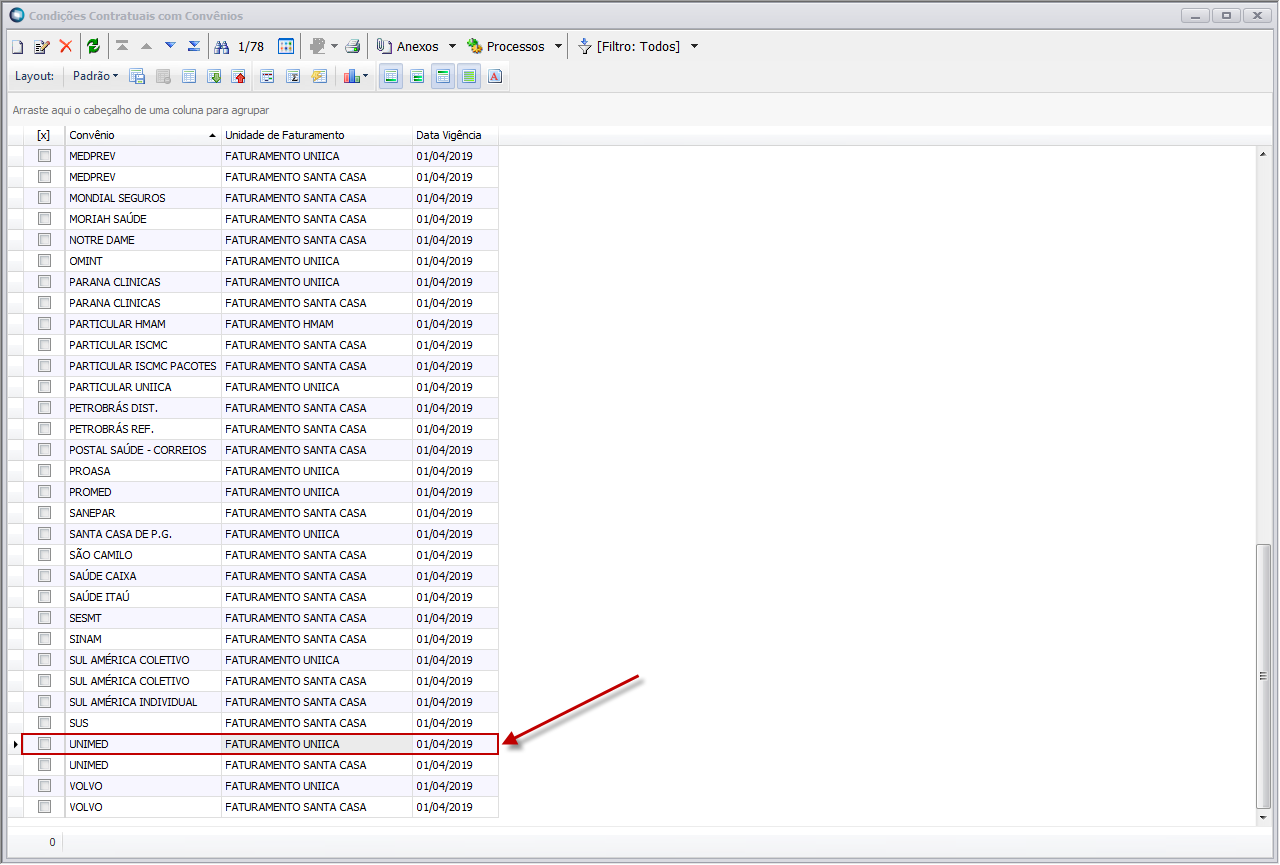Select the SANEPAR checkbox
Screen dimensions: 1280x865
pyautogui.click(x=44, y=513)
